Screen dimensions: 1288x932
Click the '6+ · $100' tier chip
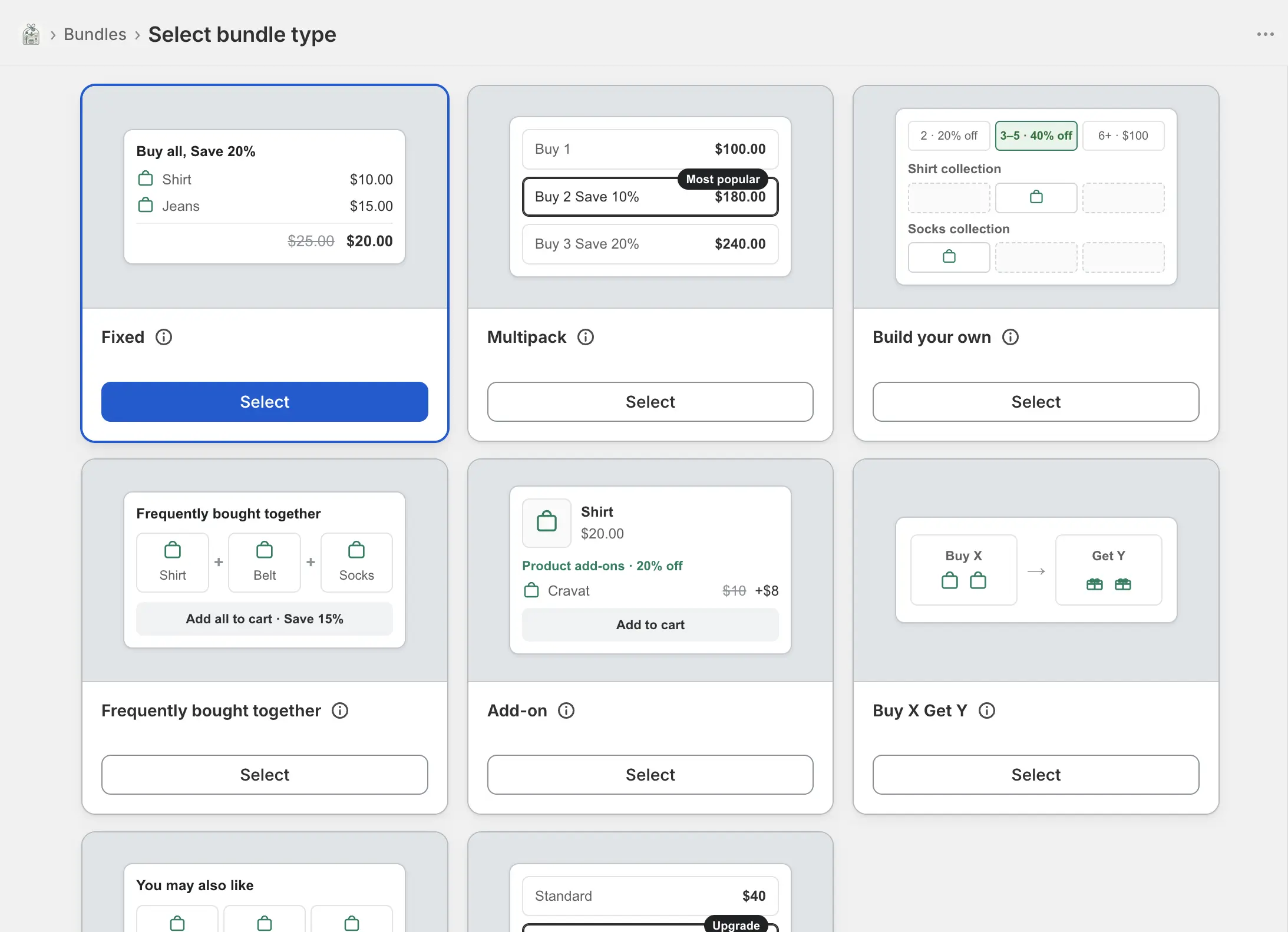coord(1124,135)
